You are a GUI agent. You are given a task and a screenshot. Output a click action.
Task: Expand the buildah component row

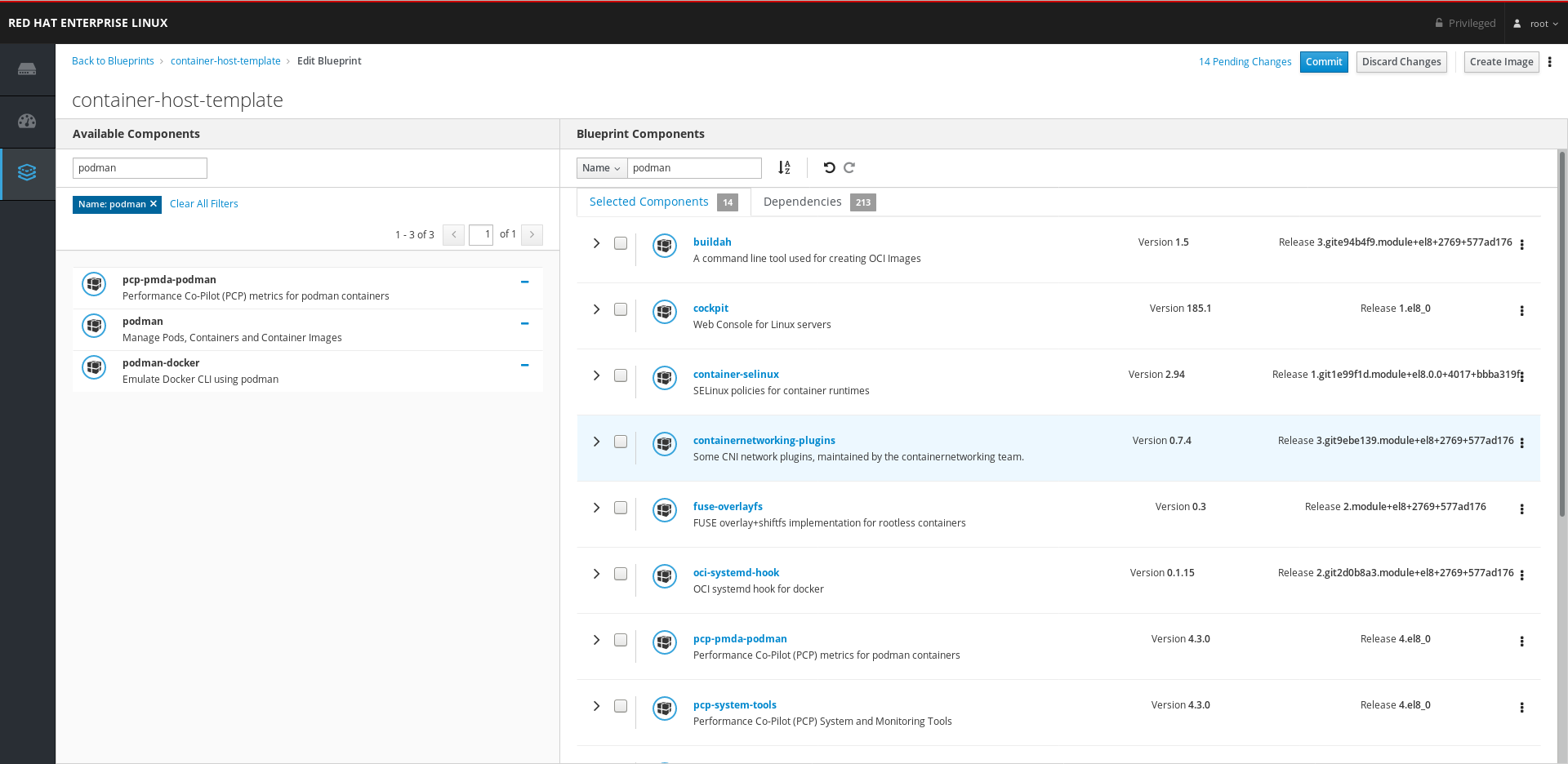596,243
